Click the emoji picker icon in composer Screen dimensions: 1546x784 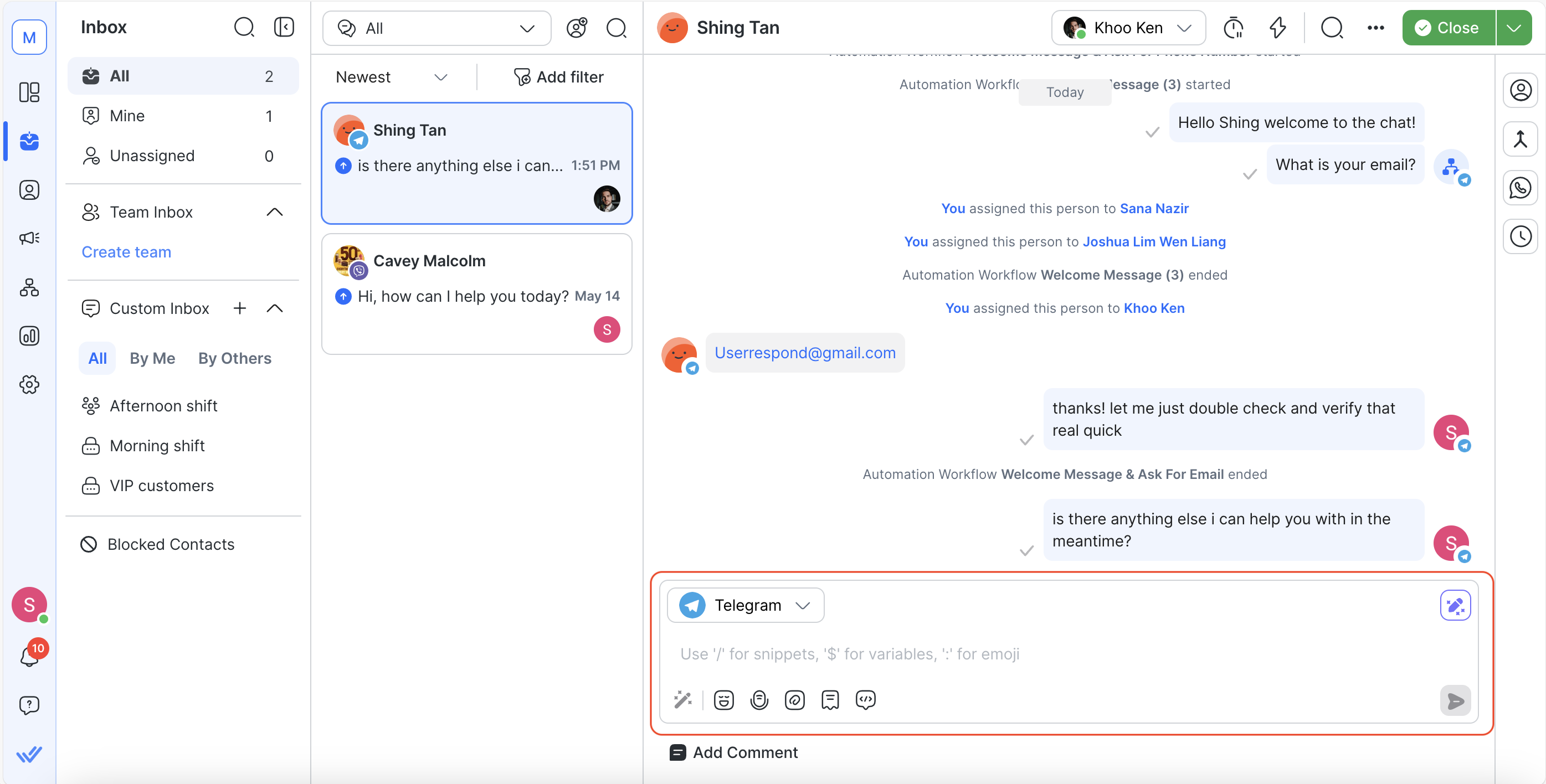tap(723, 700)
